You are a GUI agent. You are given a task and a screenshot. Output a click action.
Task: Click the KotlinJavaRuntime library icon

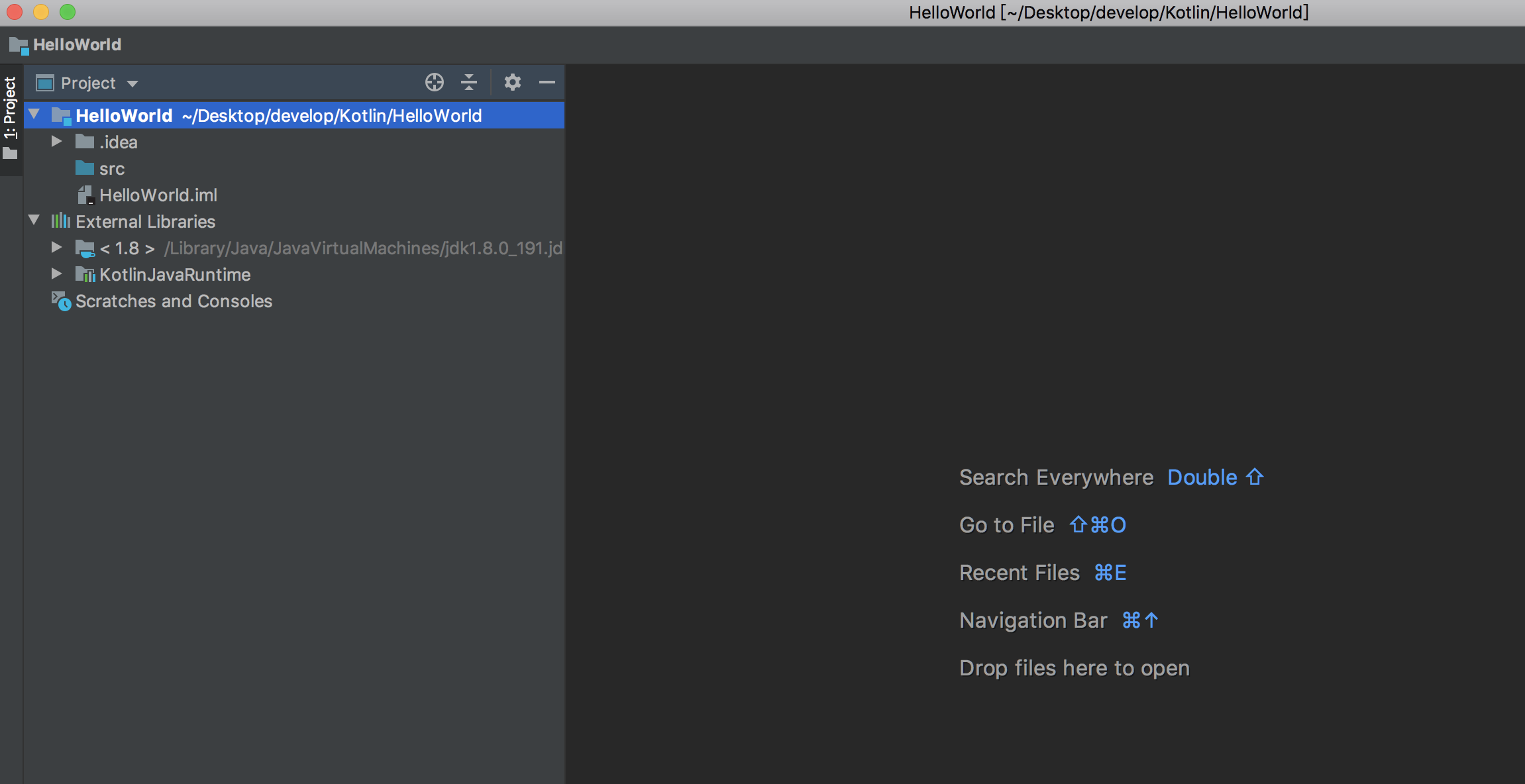[85, 274]
